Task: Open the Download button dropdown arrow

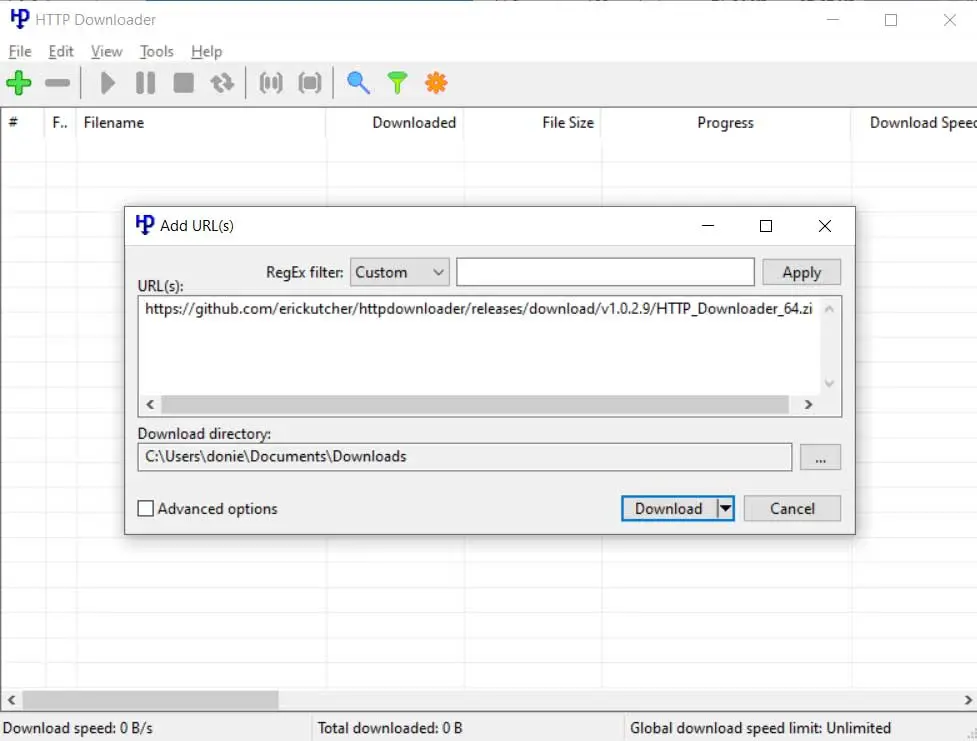Action: tap(725, 509)
